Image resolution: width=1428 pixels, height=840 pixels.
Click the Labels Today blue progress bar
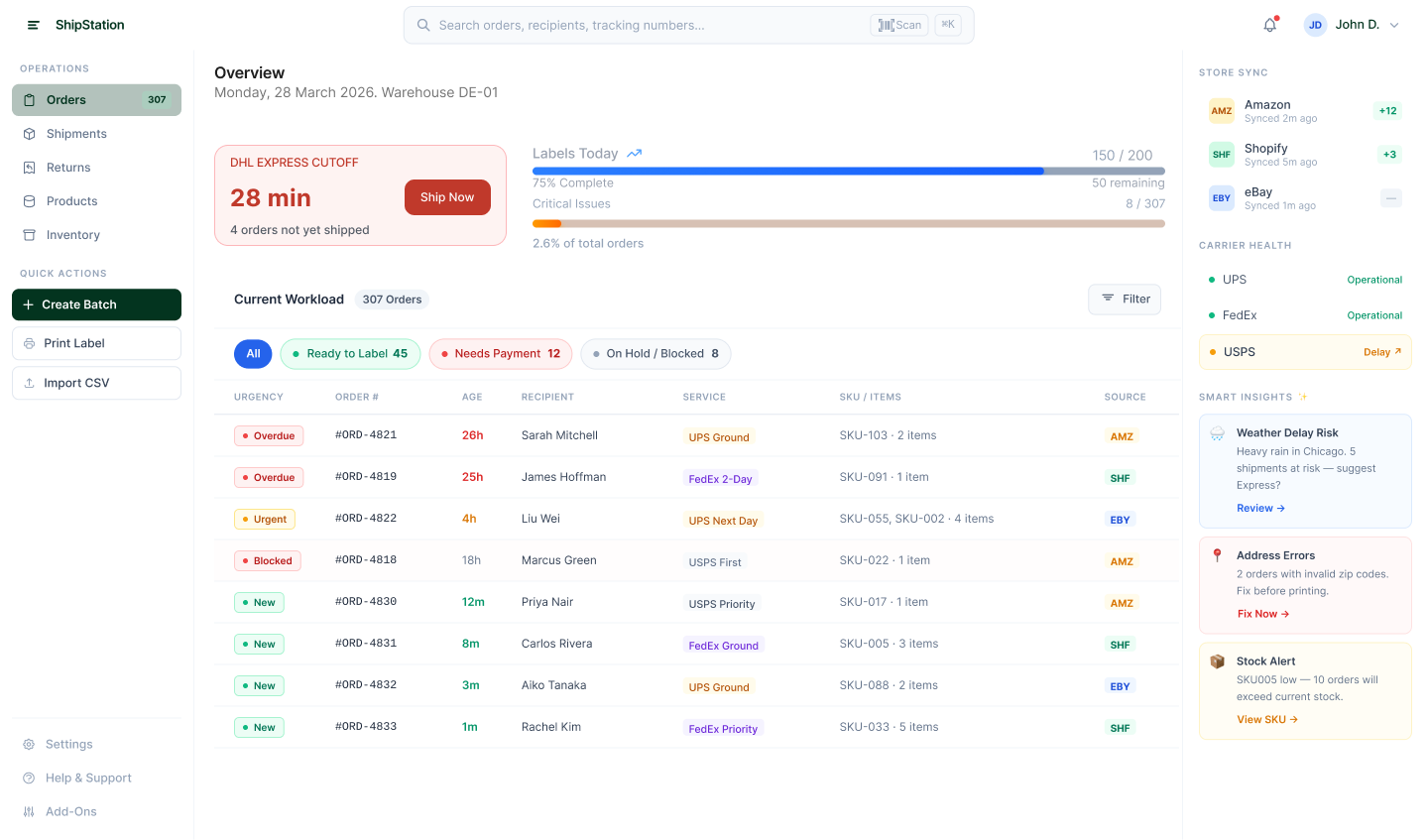point(787,171)
